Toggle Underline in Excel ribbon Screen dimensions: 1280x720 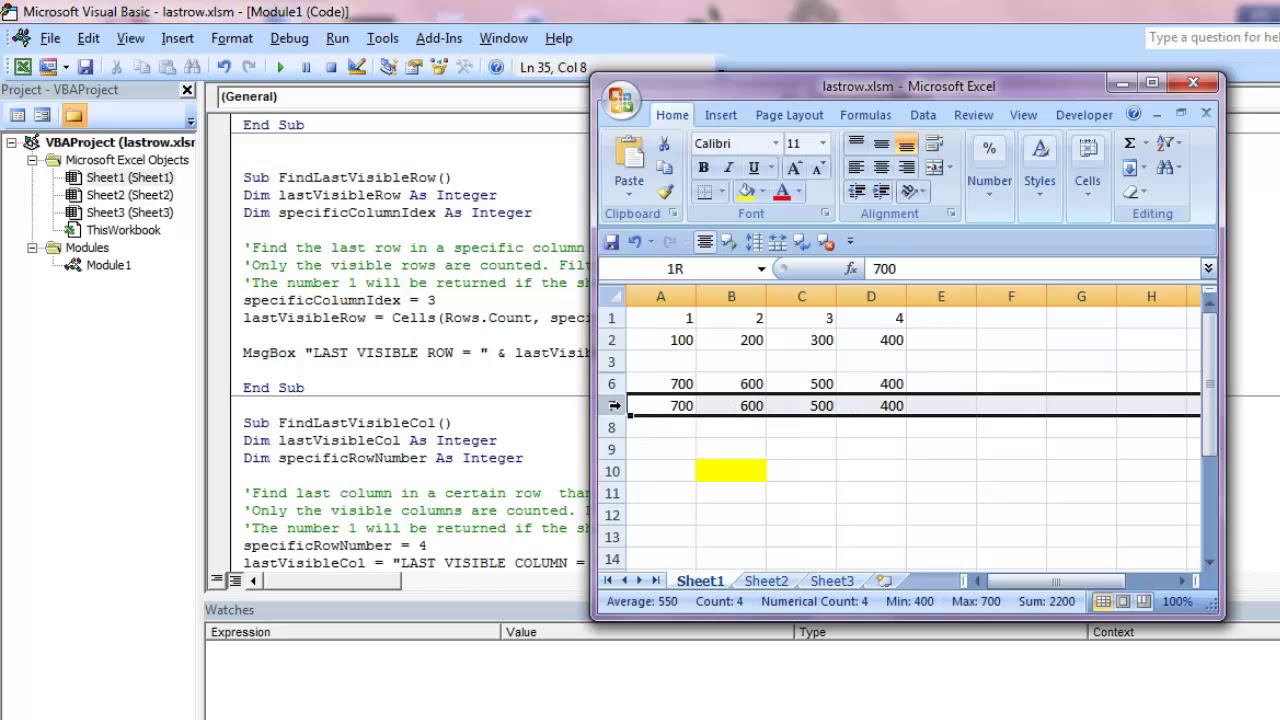754,168
